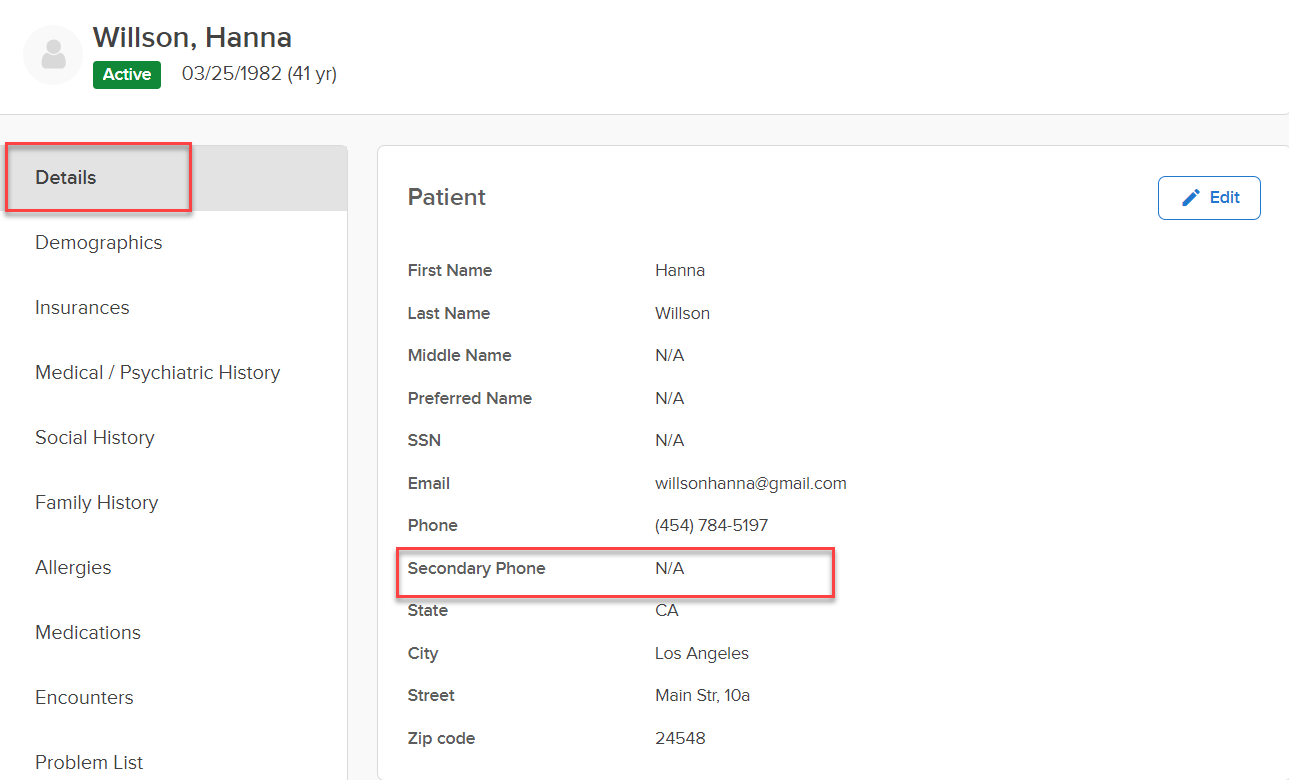Click the Edit button with pencil icon
The height and width of the screenshot is (780, 1289).
pos(1208,198)
